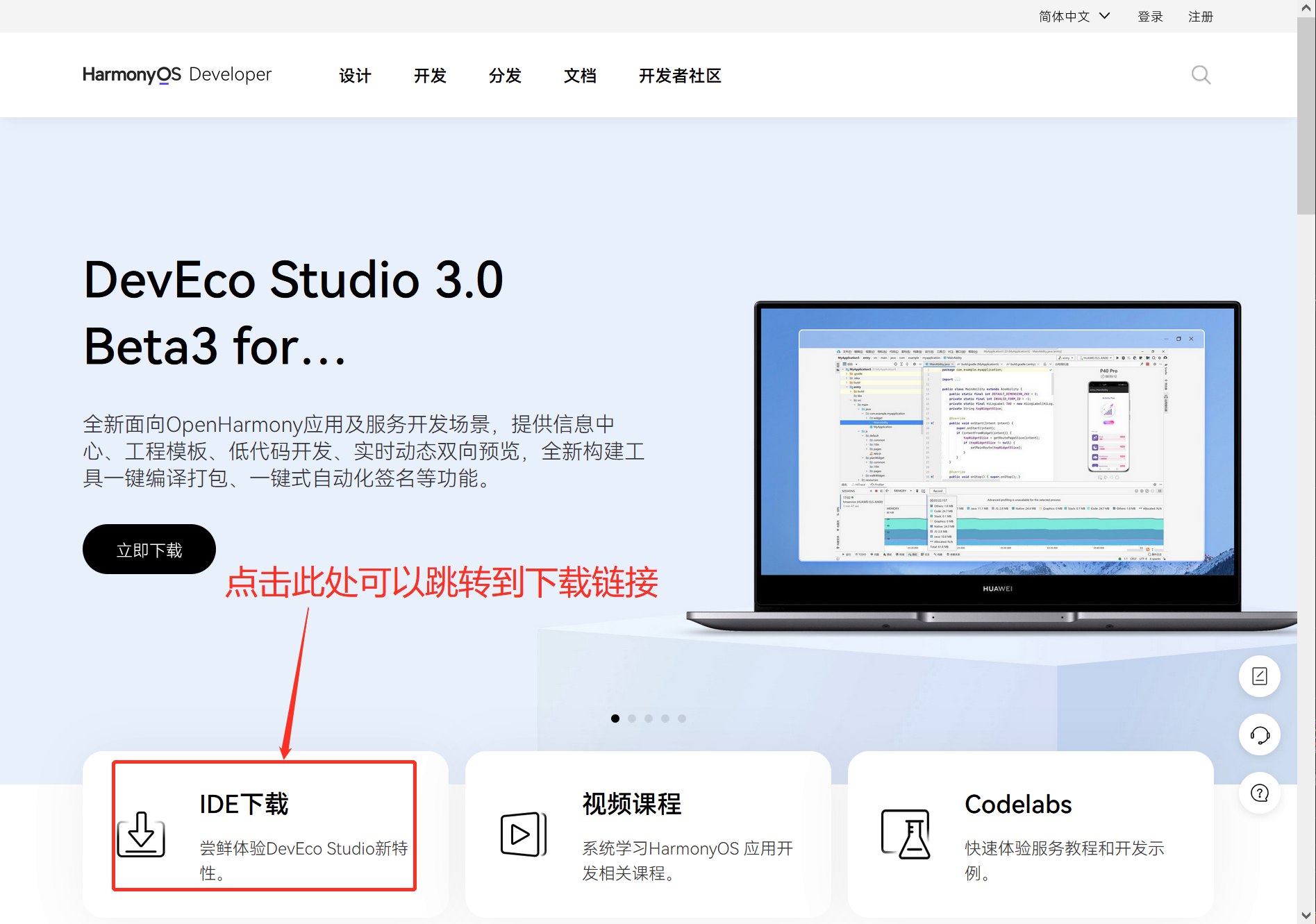Open the 文档 menu

pos(580,76)
